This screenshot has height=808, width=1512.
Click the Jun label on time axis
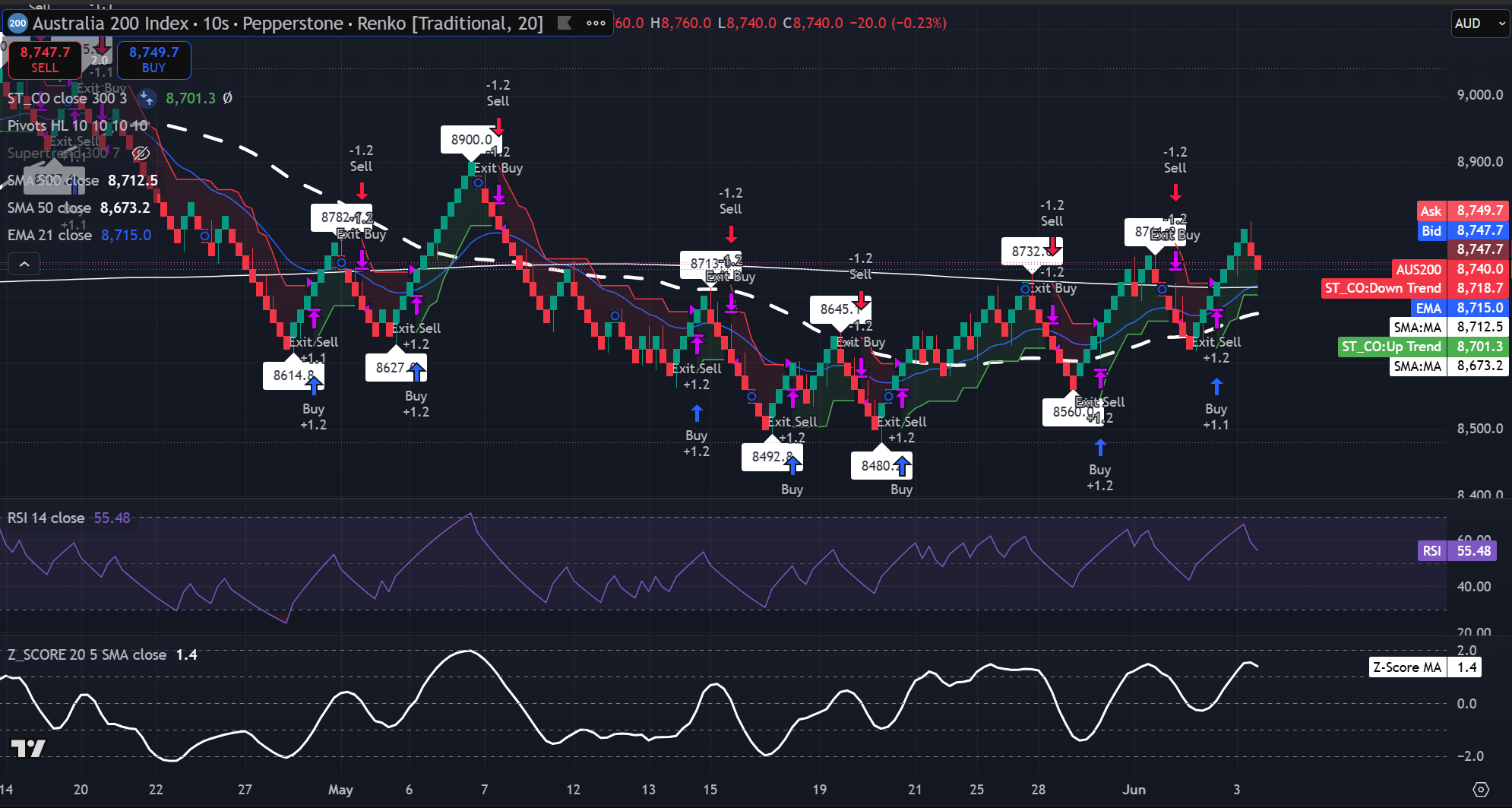(x=1134, y=790)
